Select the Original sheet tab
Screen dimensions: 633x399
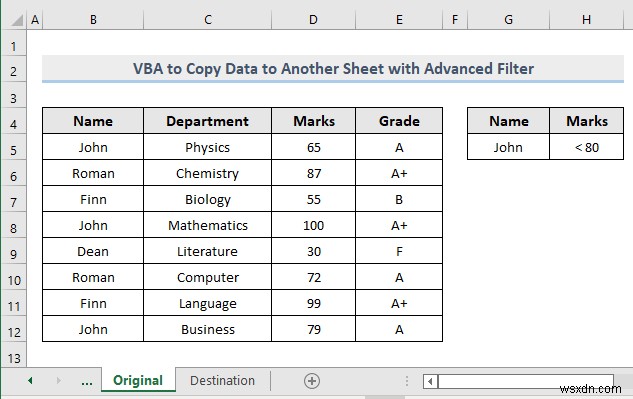[138, 380]
